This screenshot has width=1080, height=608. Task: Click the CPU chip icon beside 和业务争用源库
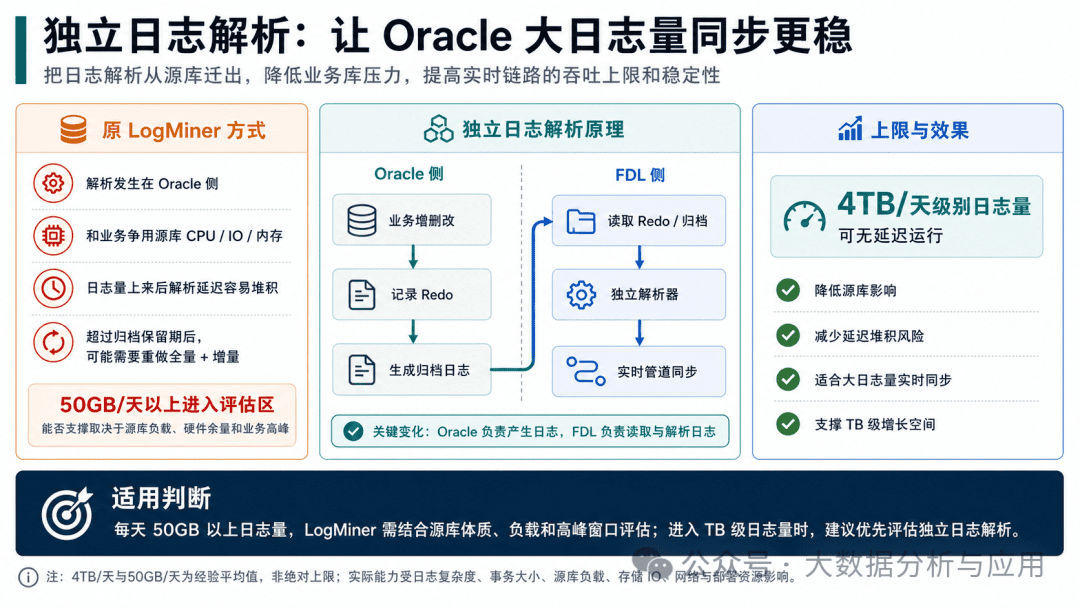[x=53, y=236]
